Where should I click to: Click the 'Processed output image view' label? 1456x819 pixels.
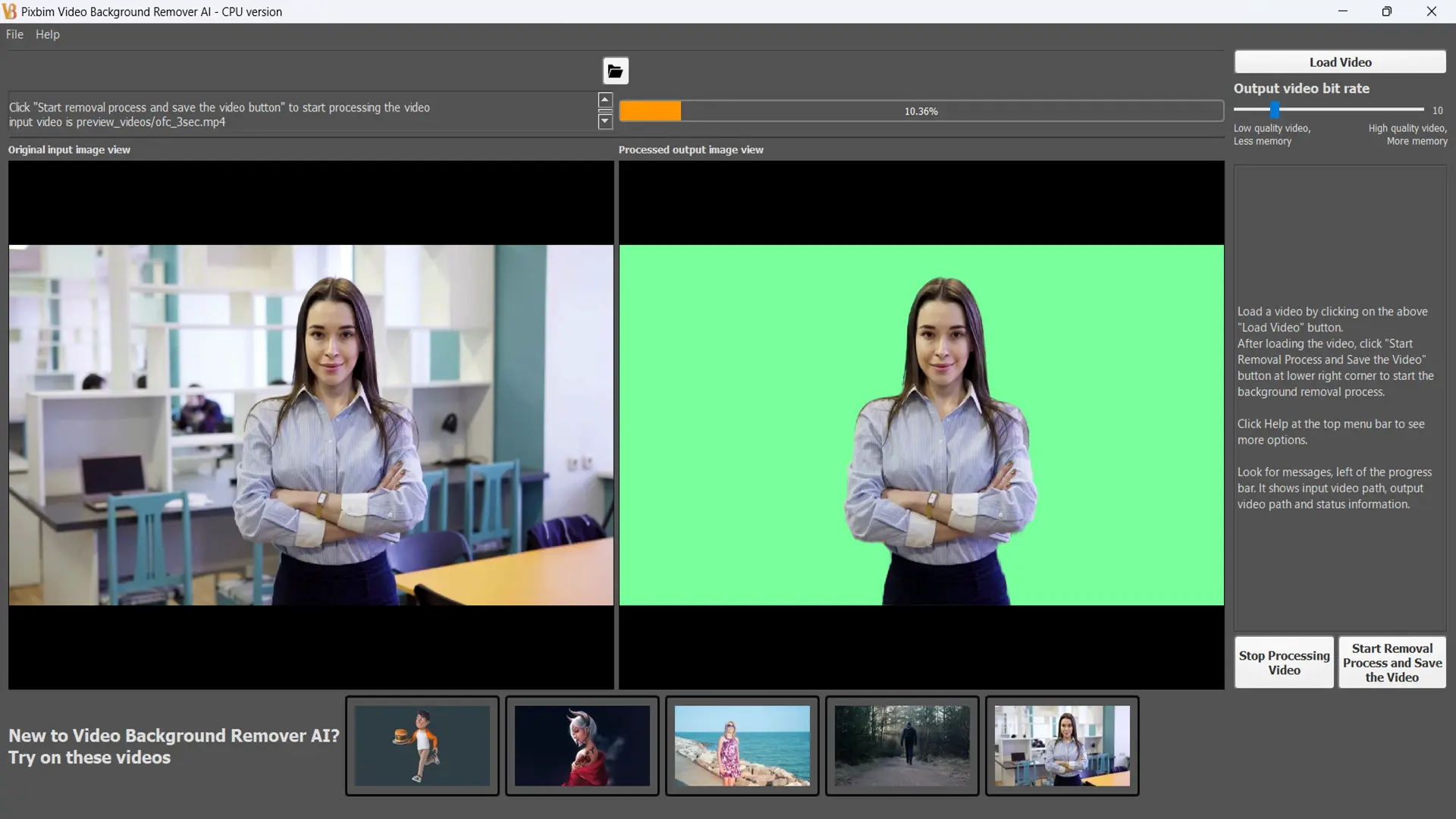(x=691, y=150)
